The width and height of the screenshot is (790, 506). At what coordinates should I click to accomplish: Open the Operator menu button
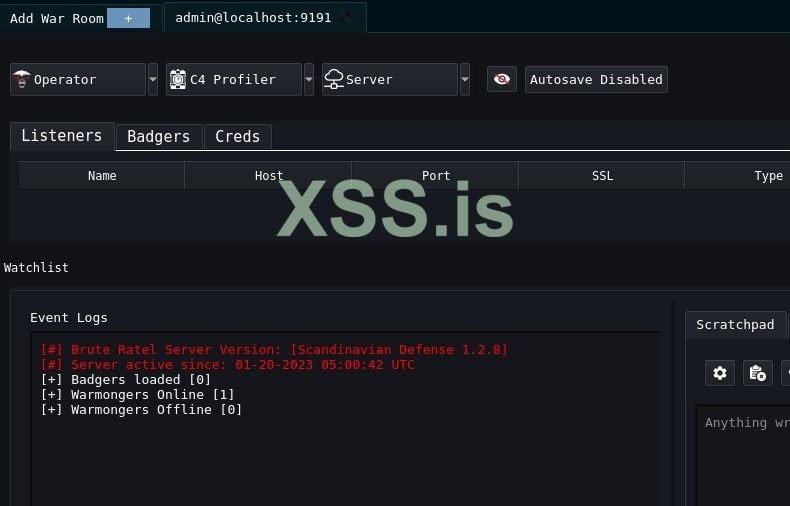[78, 80]
